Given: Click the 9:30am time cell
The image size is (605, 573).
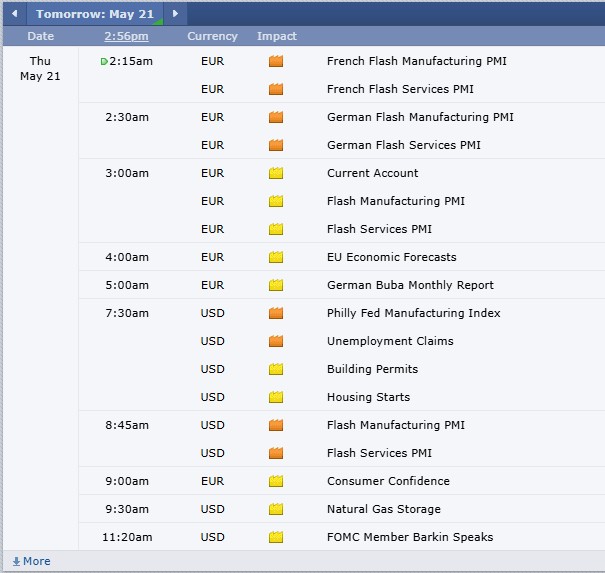Looking at the screenshot, I should (127, 509).
